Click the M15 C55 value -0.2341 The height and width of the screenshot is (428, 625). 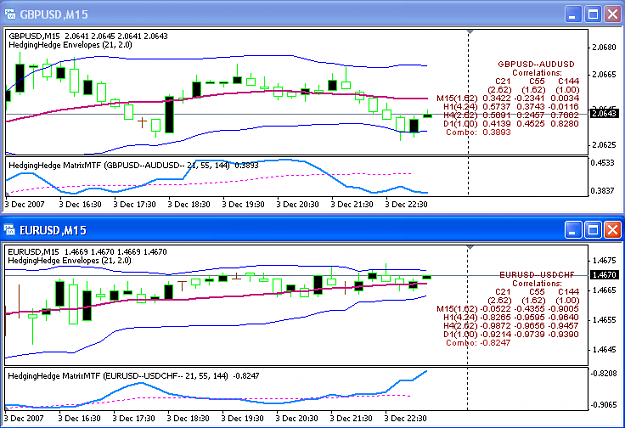tap(530, 98)
